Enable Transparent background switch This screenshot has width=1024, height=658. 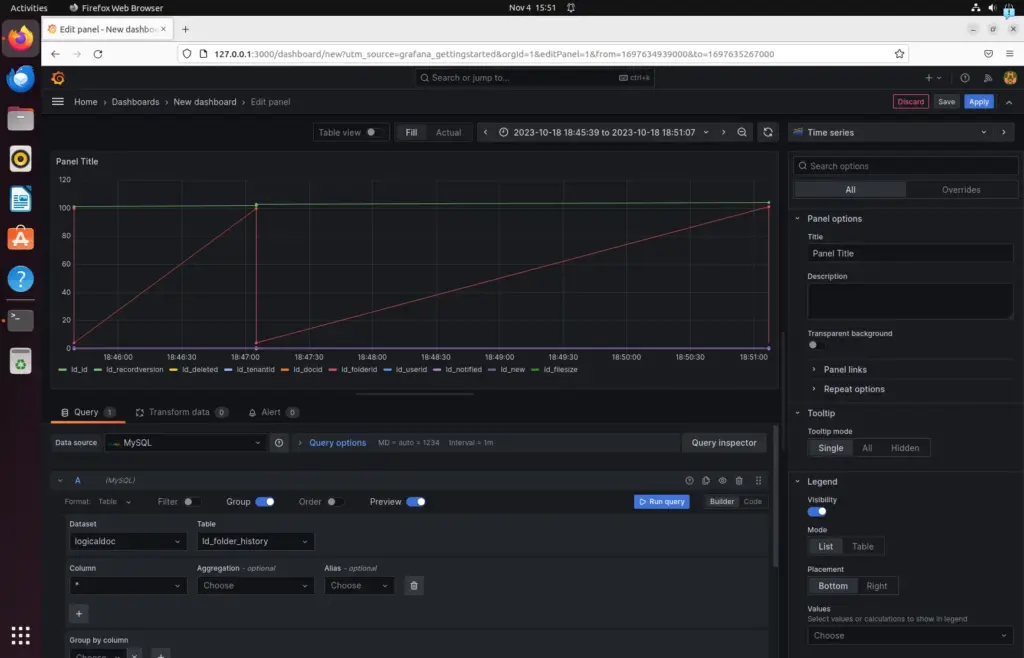click(x=816, y=345)
